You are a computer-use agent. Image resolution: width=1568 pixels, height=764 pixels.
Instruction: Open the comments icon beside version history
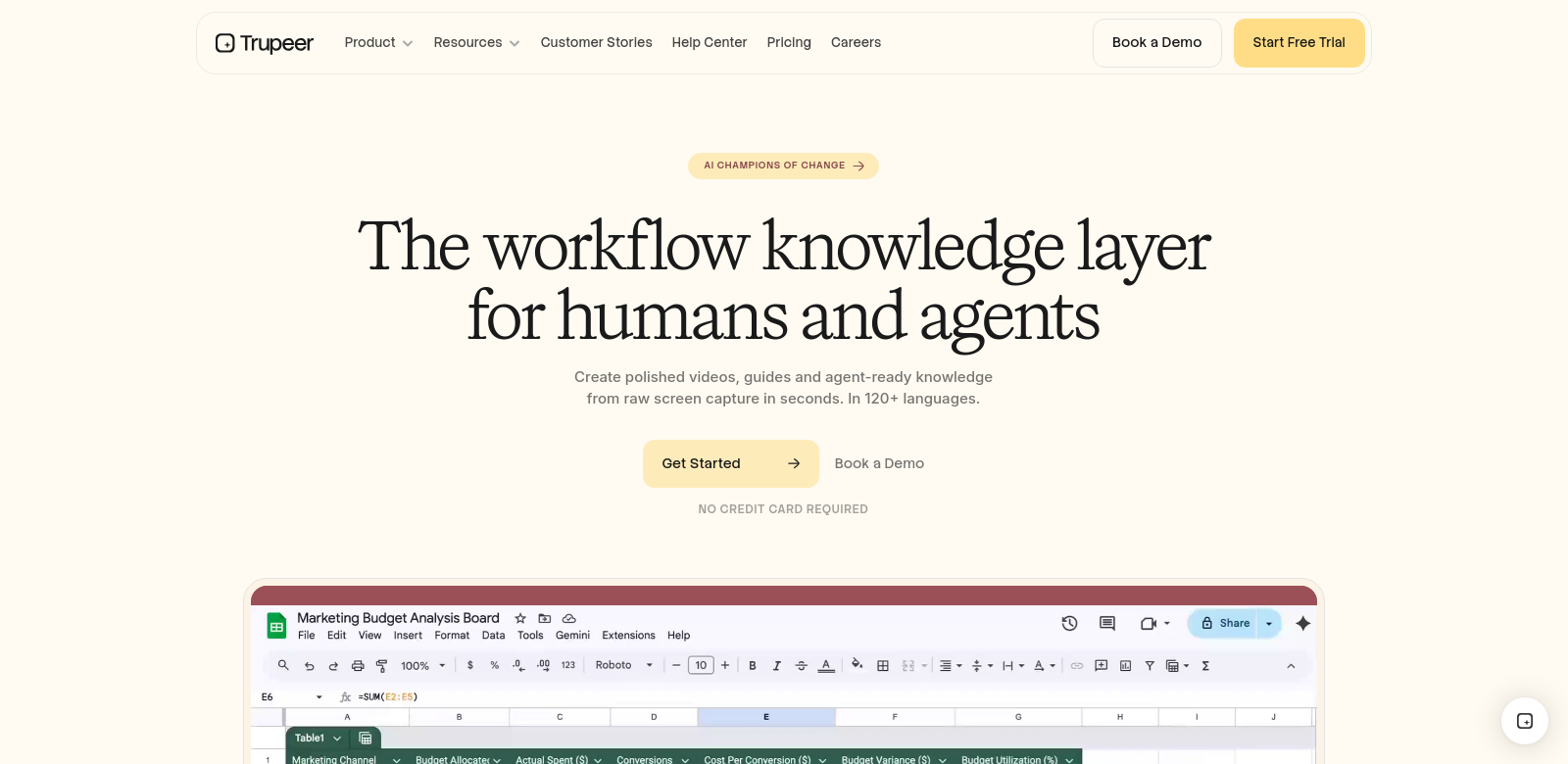pyautogui.click(x=1107, y=623)
